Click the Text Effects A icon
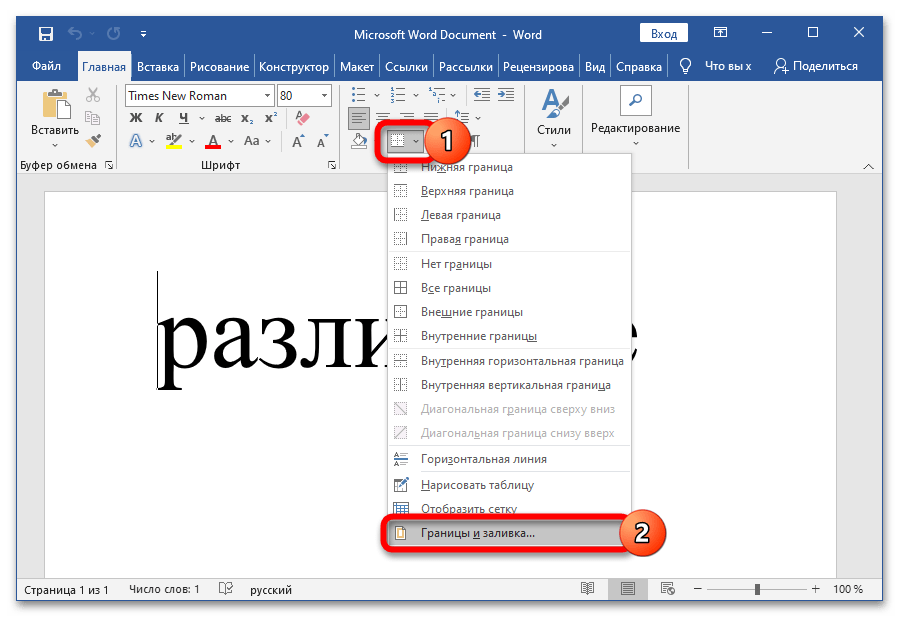This screenshot has height=617, width=899. click(x=136, y=141)
